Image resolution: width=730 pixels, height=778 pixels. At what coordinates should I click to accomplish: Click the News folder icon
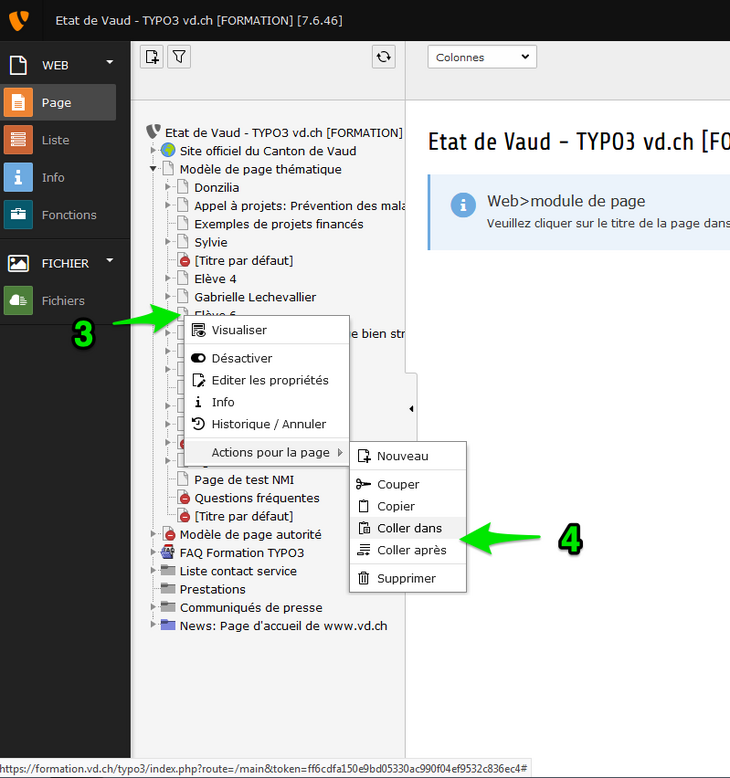point(168,625)
